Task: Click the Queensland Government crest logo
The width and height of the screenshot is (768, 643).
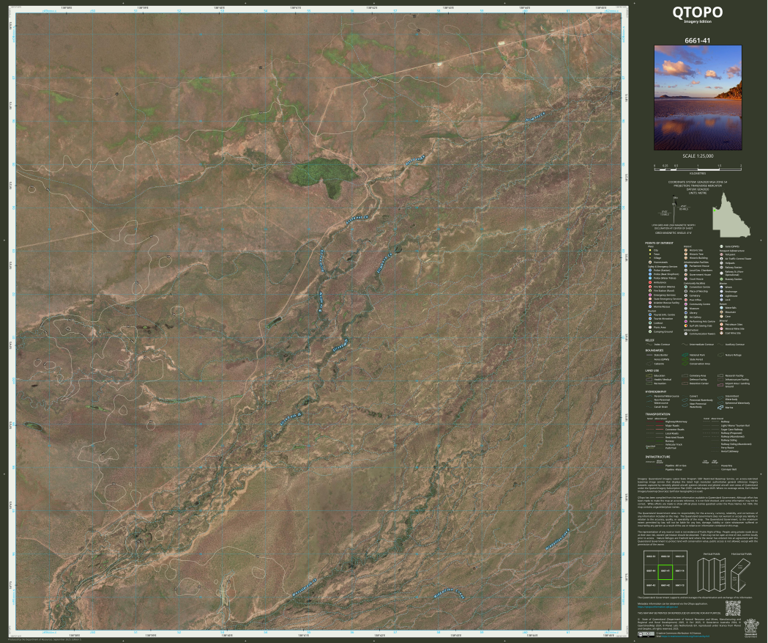Action: [751, 628]
